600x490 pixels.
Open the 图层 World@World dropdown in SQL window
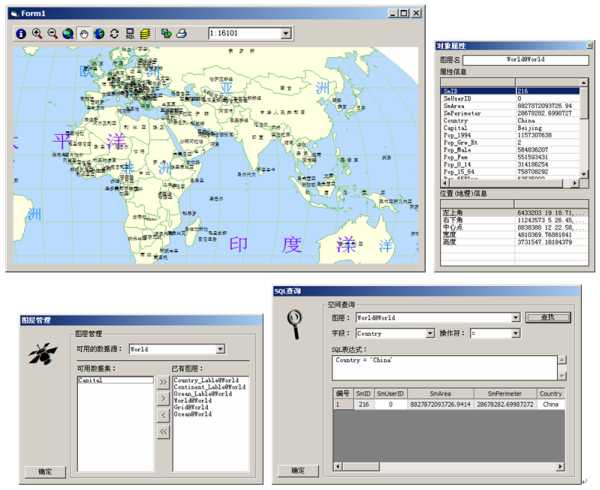pyautogui.click(x=516, y=317)
